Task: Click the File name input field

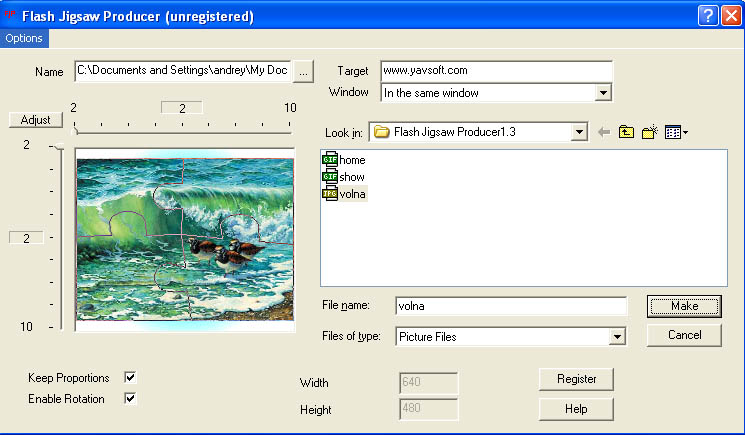Action: [x=511, y=306]
